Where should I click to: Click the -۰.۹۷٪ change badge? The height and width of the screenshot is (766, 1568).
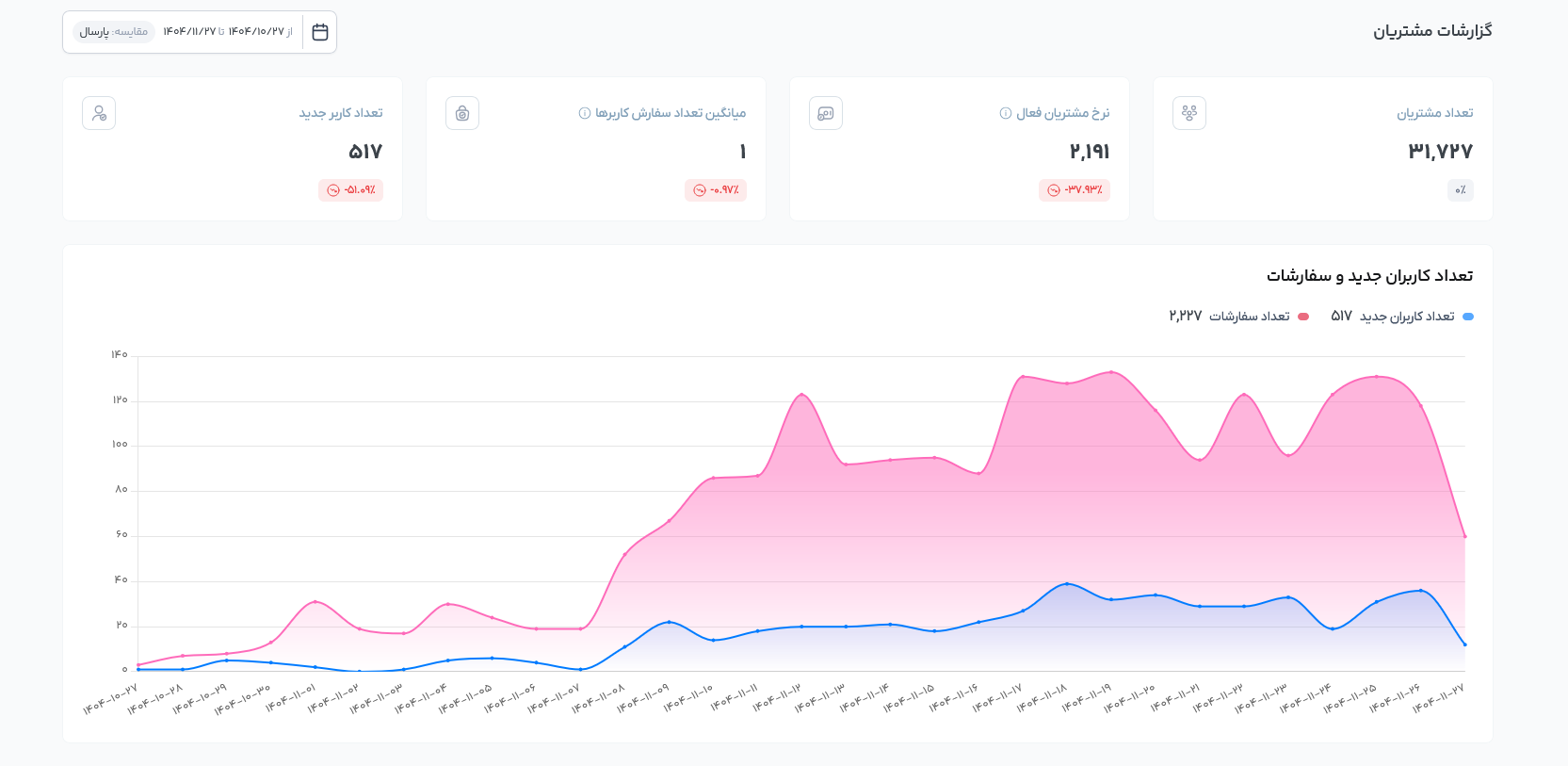click(x=716, y=190)
